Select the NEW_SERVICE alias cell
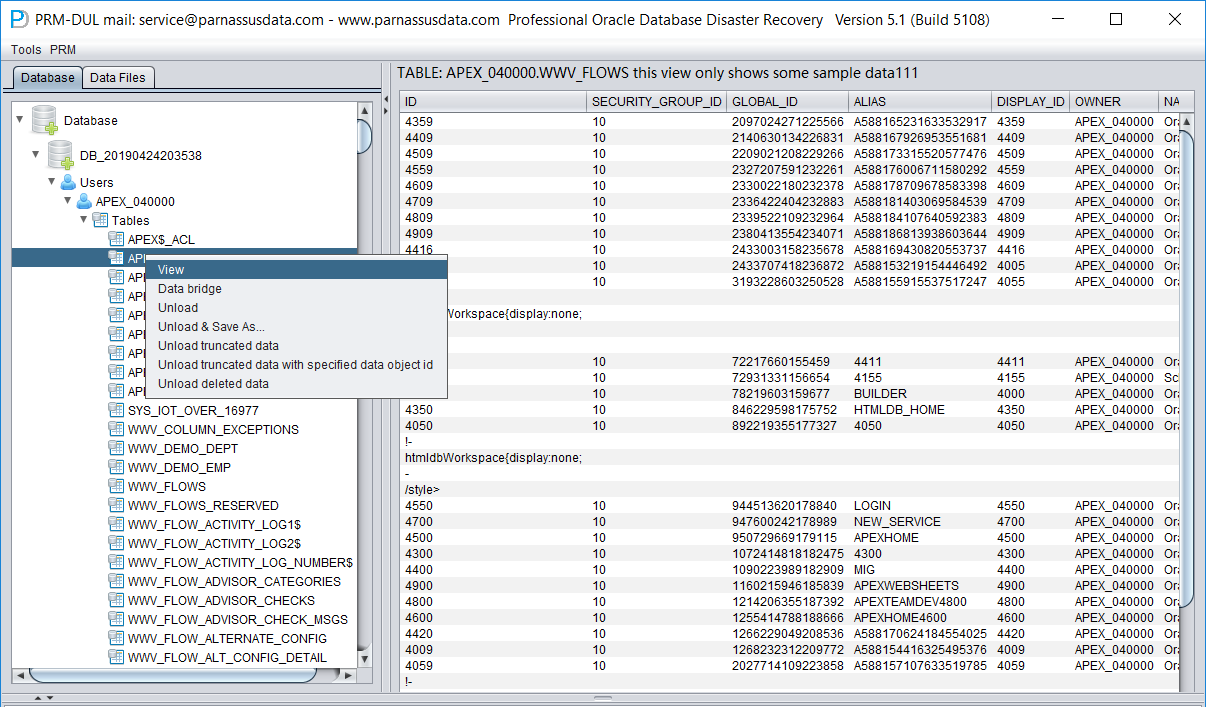 click(x=920, y=522)
